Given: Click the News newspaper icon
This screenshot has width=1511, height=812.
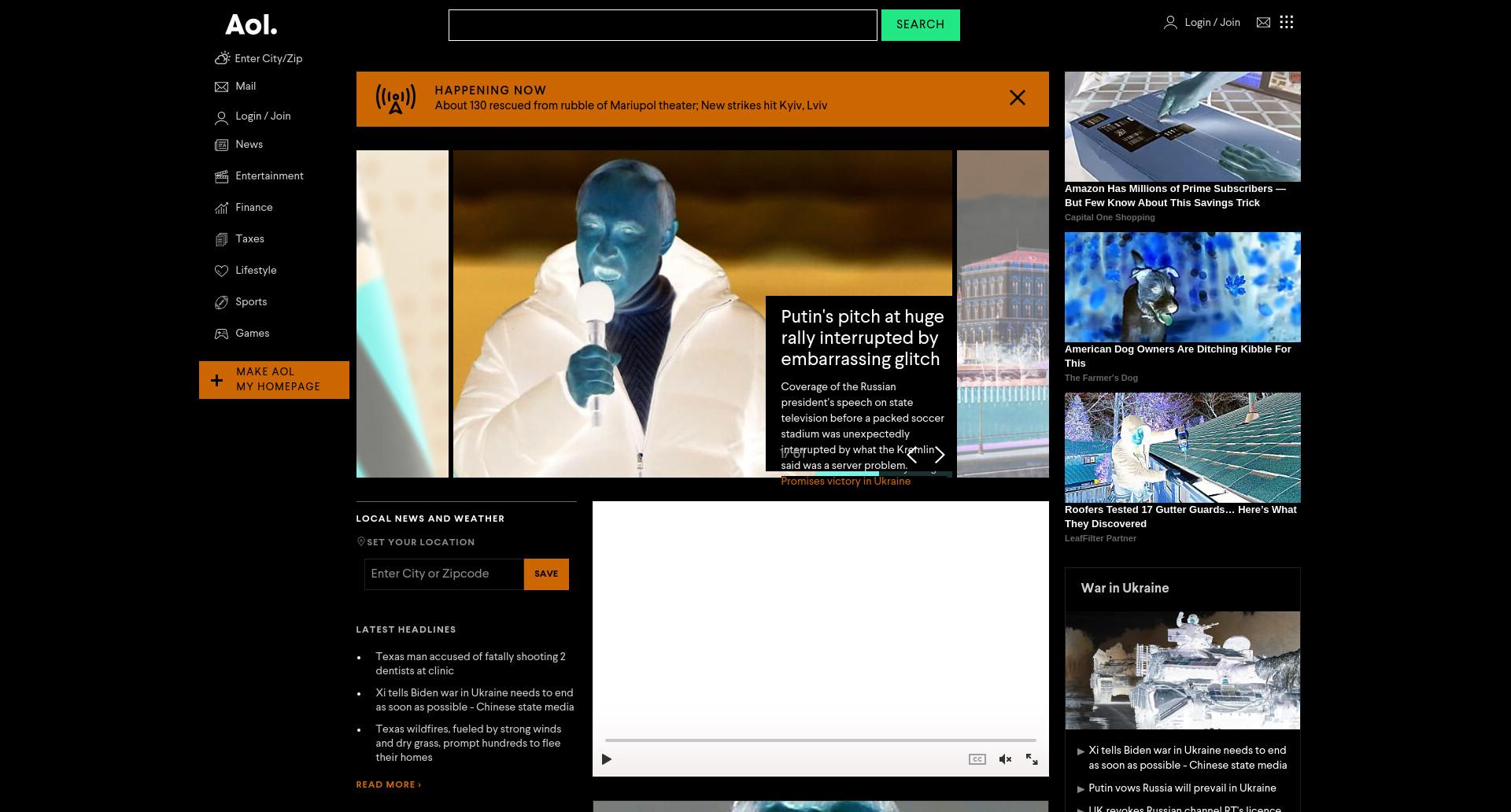Looking at the screenshot, I should coord(221,145).
